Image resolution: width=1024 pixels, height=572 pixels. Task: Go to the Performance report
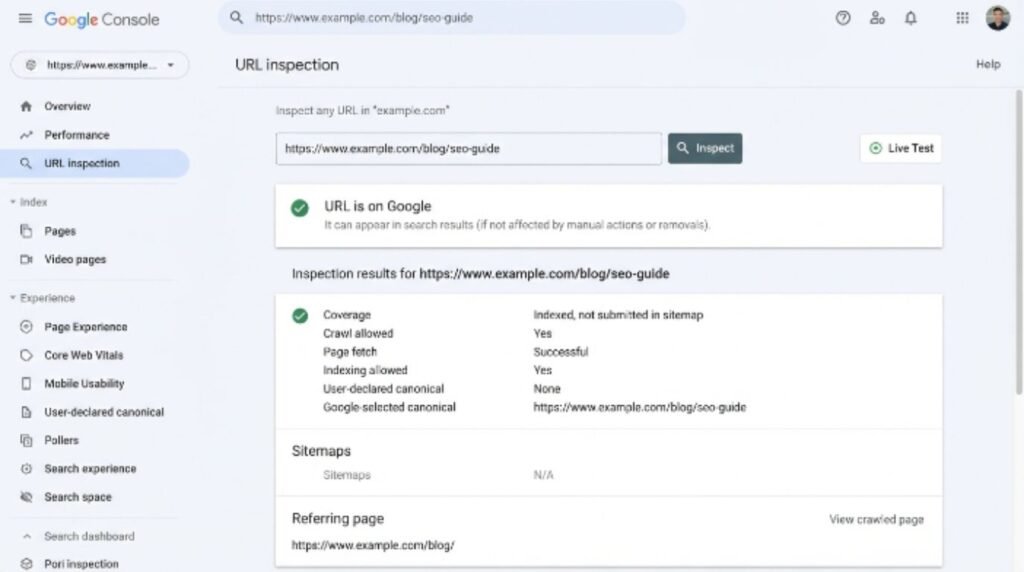pyautogui.click(x=76, y=135)
